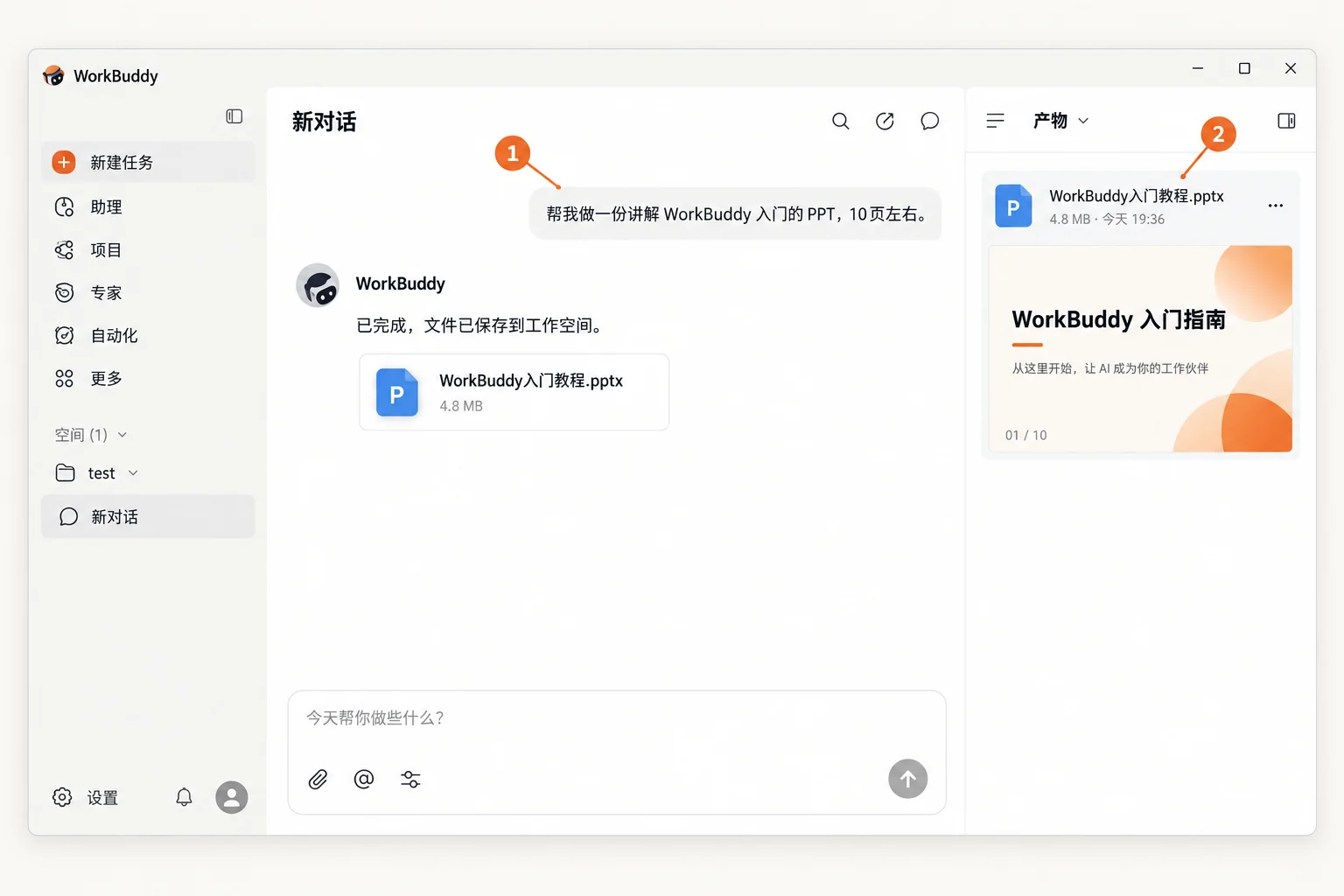Select the 新对话 conversation in sidebar

[x=148, y=516]
